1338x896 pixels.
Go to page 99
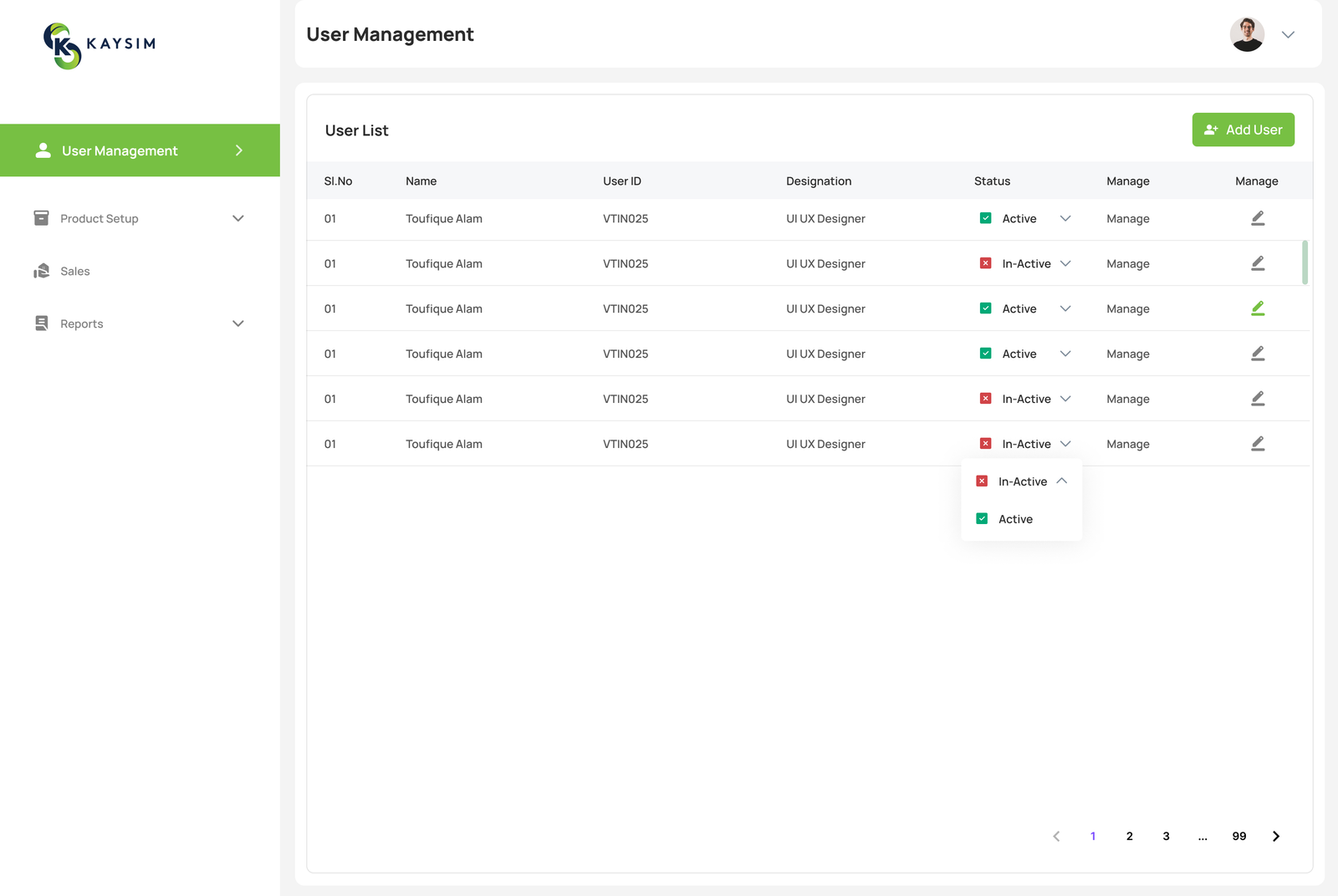(x=1238, y=836)
